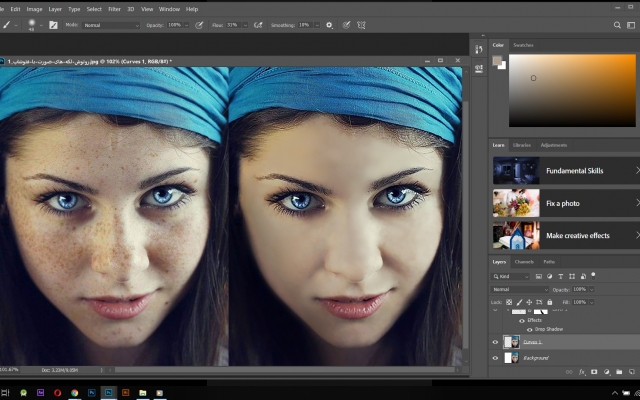Screen dimensions: 640x400
Task: Open layer blend mode Normal dropdown
Action: [x=520, y=289]
